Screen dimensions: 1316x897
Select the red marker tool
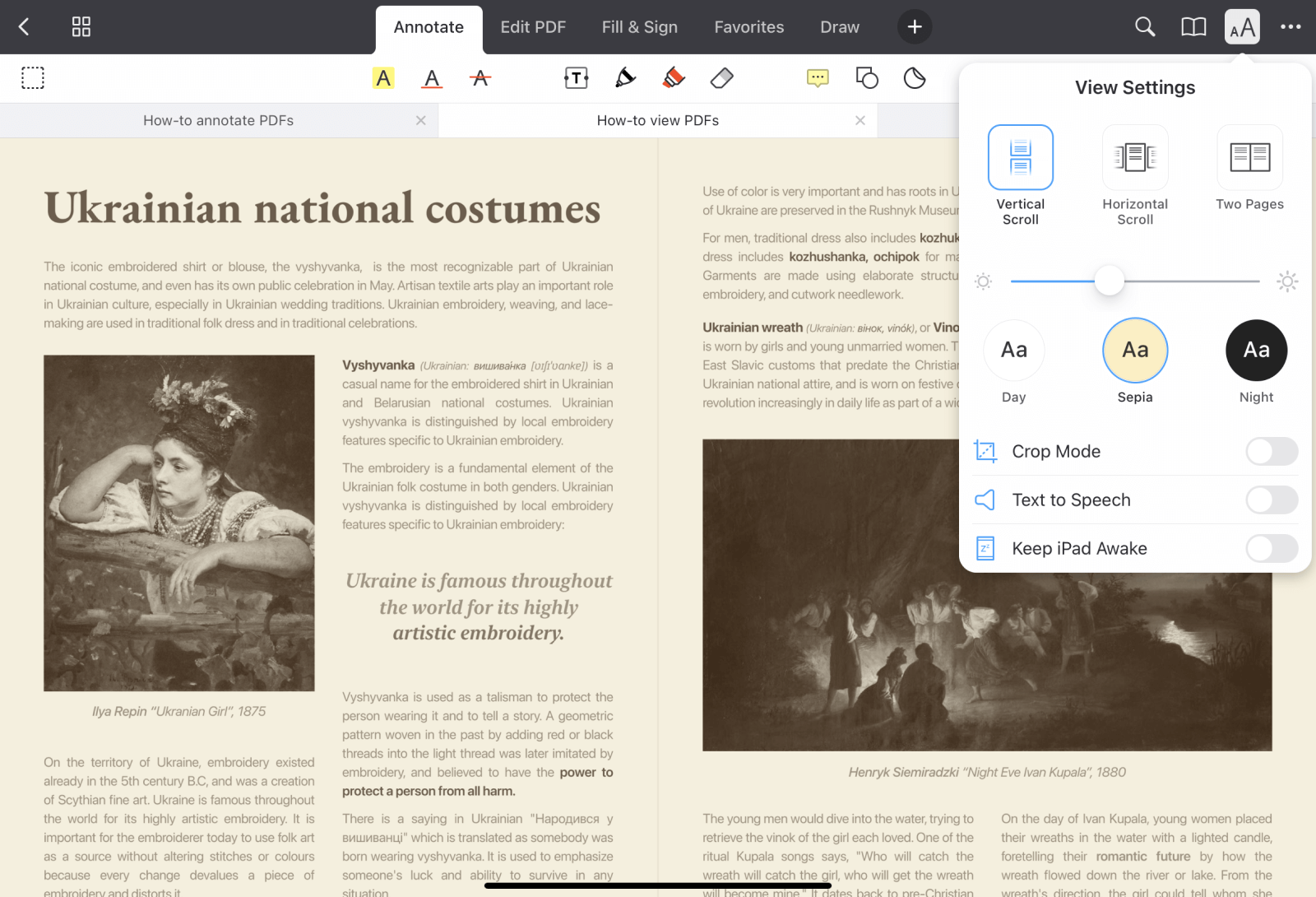tap(674, 78)
